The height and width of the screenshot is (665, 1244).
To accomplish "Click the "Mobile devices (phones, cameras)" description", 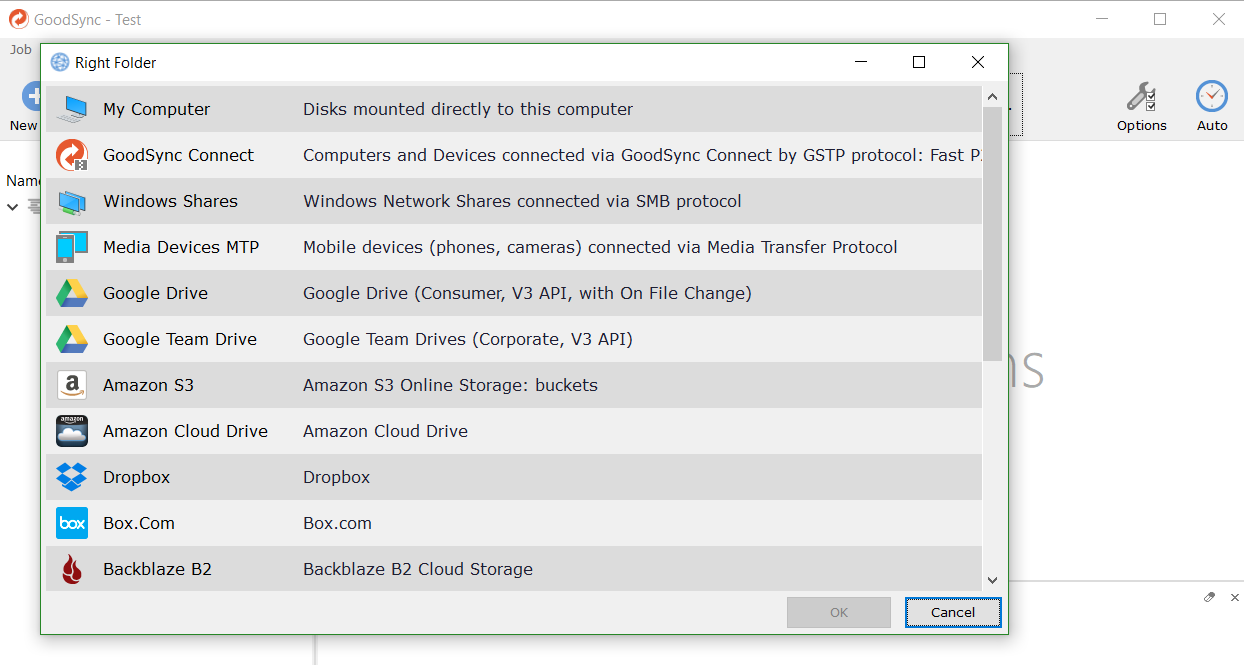I will point(600,247).
